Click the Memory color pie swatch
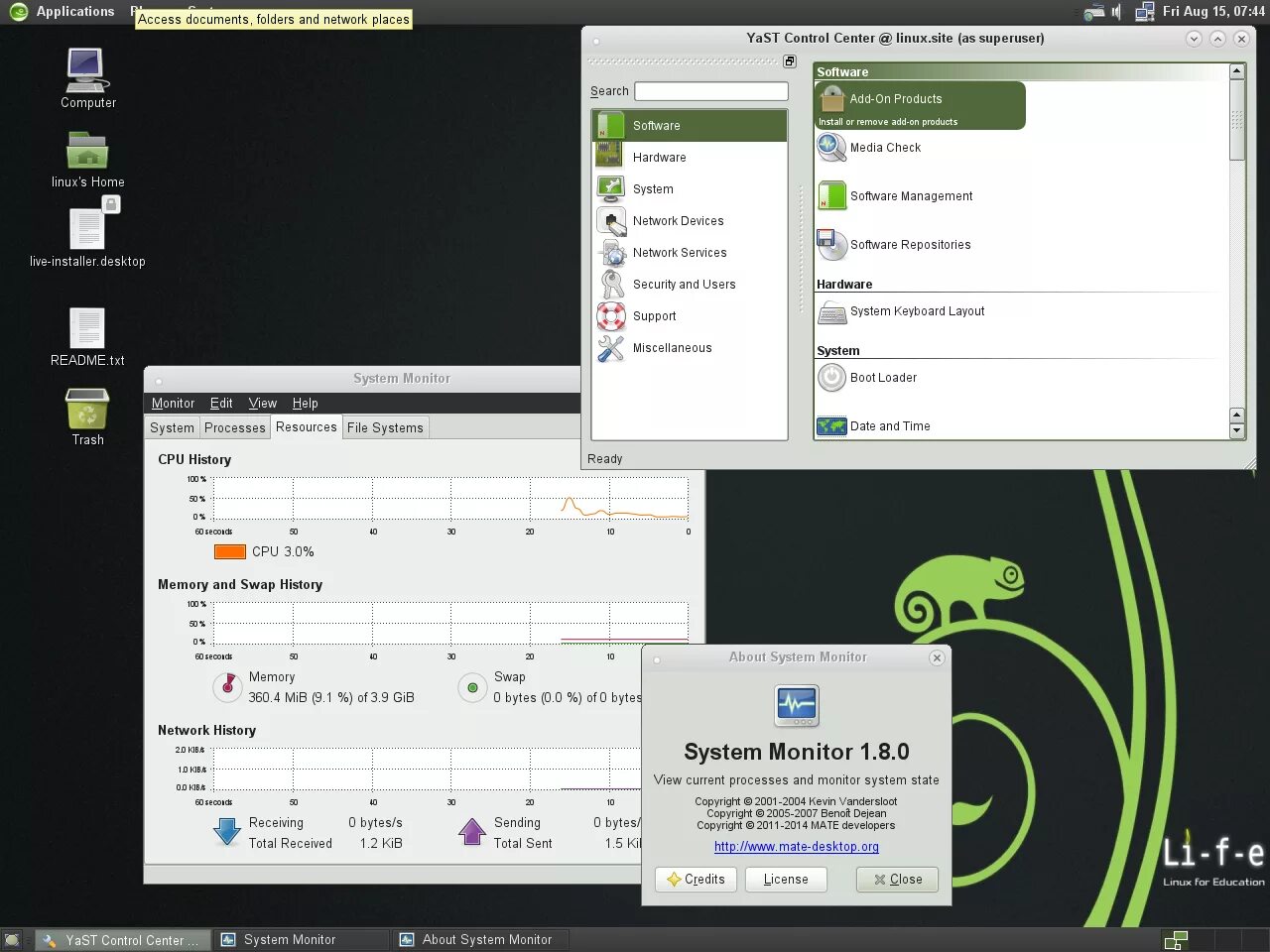Screen dimensions: 1270x952 point(228,686)
